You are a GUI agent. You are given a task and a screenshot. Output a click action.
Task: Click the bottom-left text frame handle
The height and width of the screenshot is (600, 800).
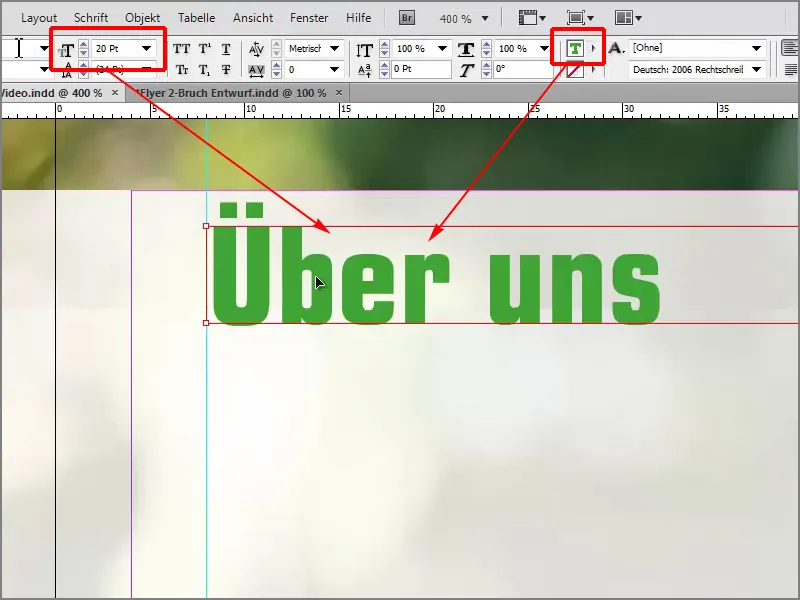click(206, 323)
